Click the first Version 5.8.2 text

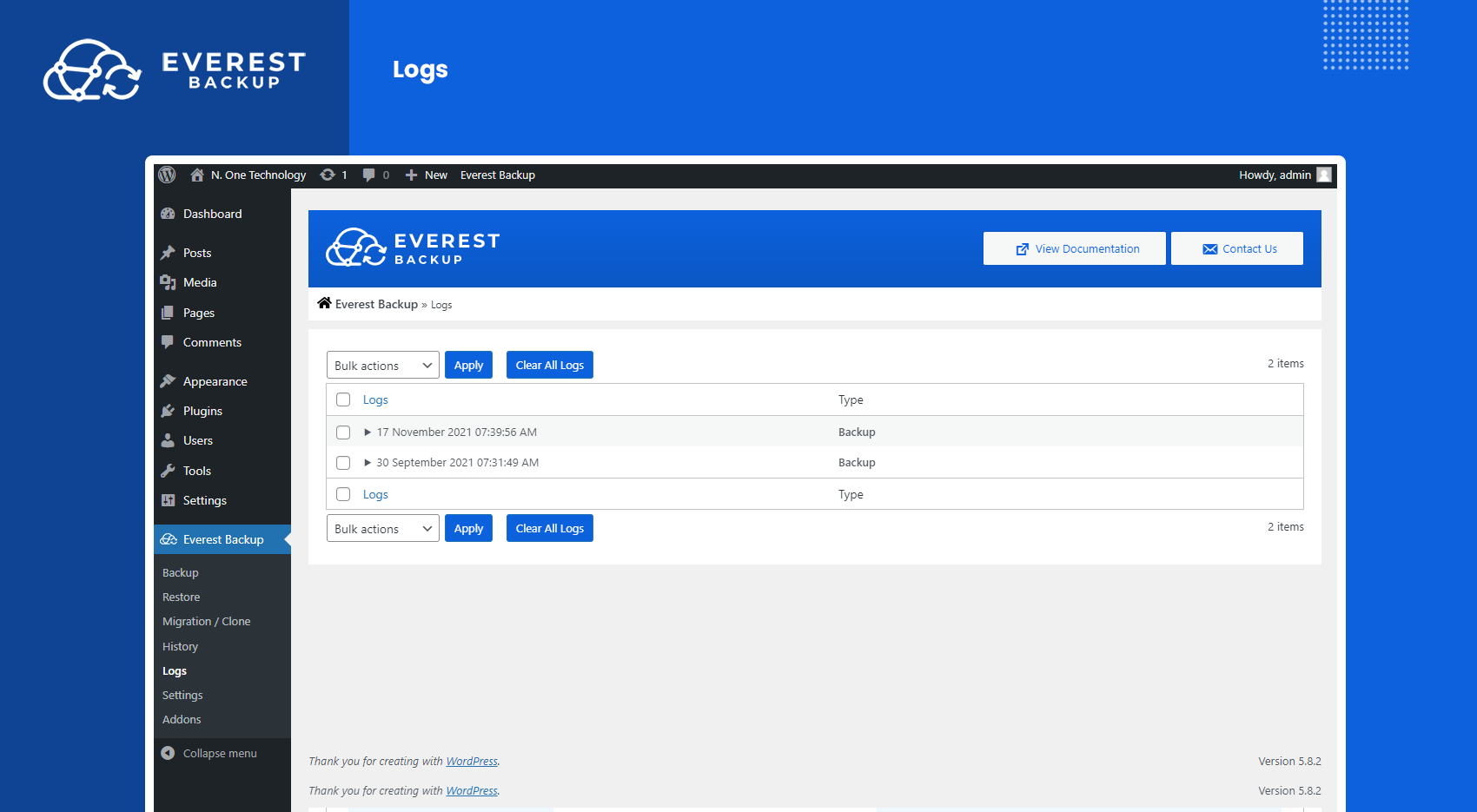(x=1289, y=761)
